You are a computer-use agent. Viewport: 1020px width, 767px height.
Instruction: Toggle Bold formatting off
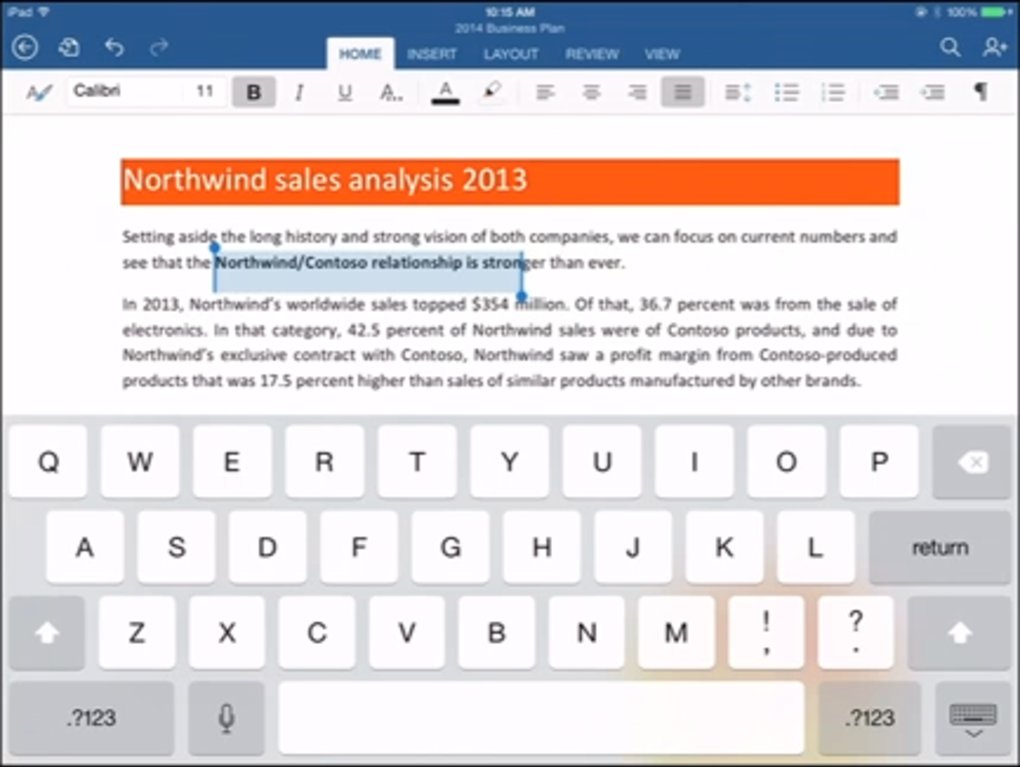(x=254, y=92)
